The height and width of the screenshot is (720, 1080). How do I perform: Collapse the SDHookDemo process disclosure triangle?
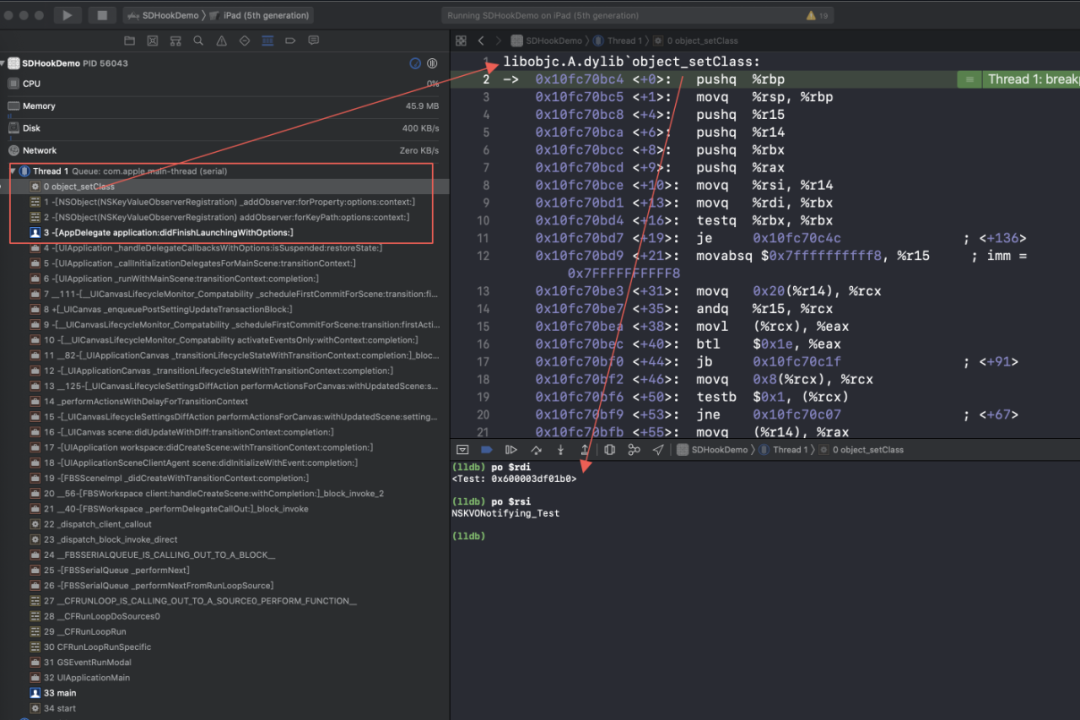tap(4, 63)
